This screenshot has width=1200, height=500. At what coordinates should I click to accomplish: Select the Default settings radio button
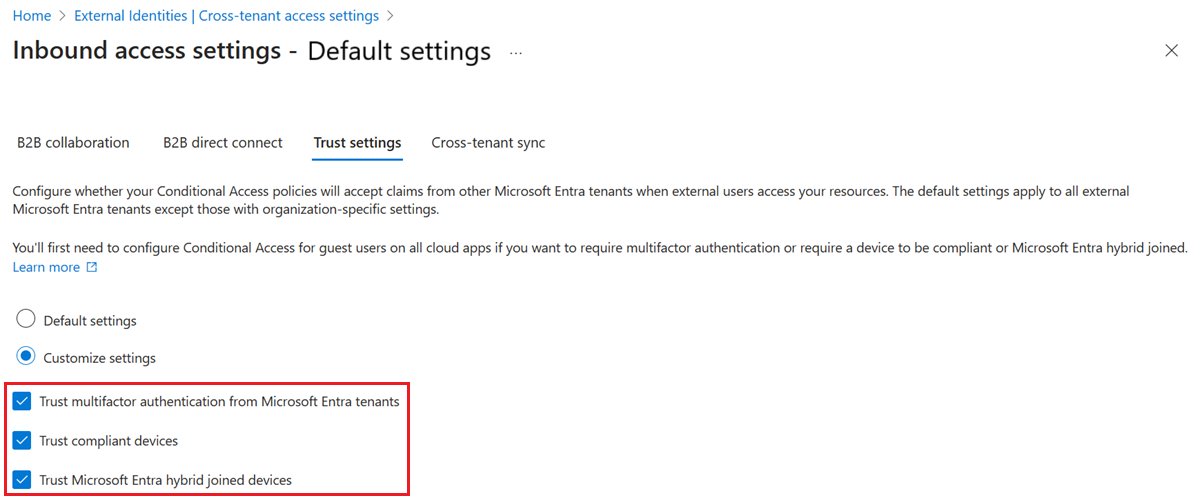pos(26,320)
